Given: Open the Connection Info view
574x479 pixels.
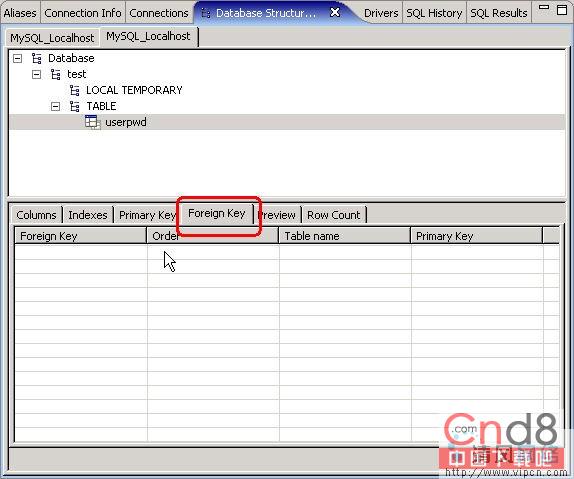Looking at the screenshot, I should [83, 13].
